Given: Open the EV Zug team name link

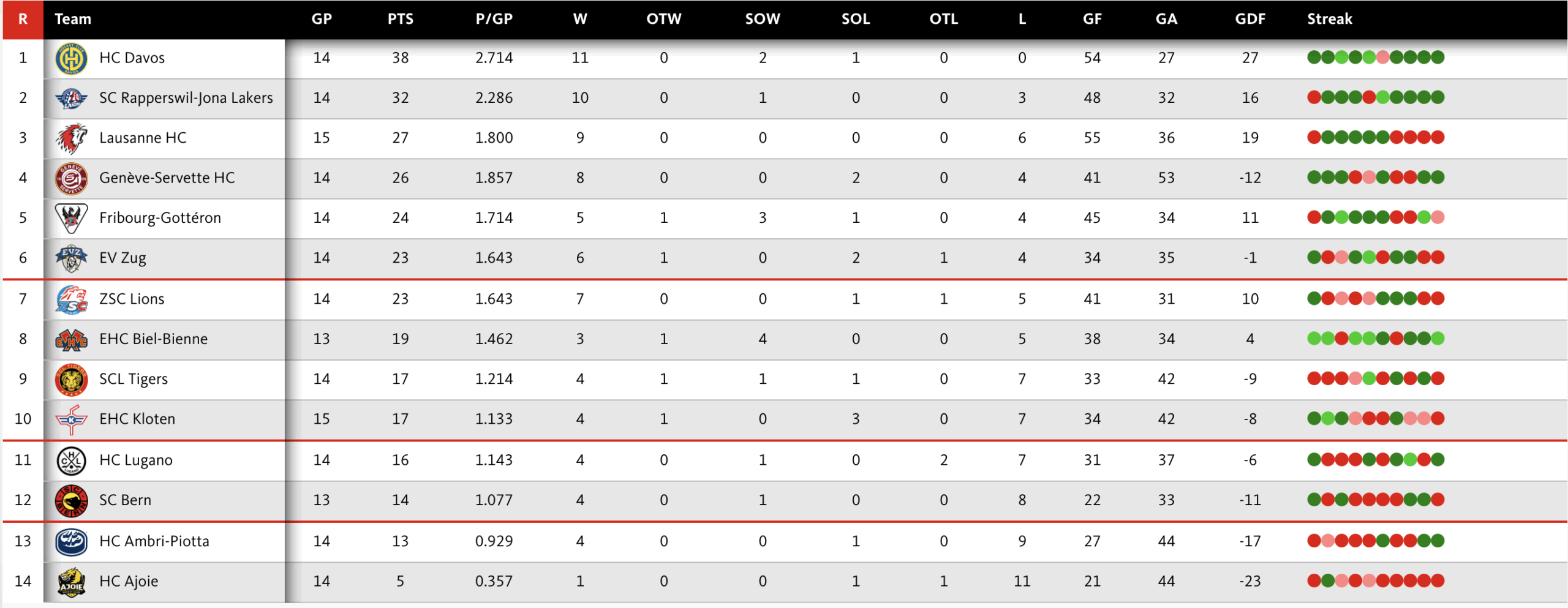Looking at the screenshot, I should coord(123,258).
